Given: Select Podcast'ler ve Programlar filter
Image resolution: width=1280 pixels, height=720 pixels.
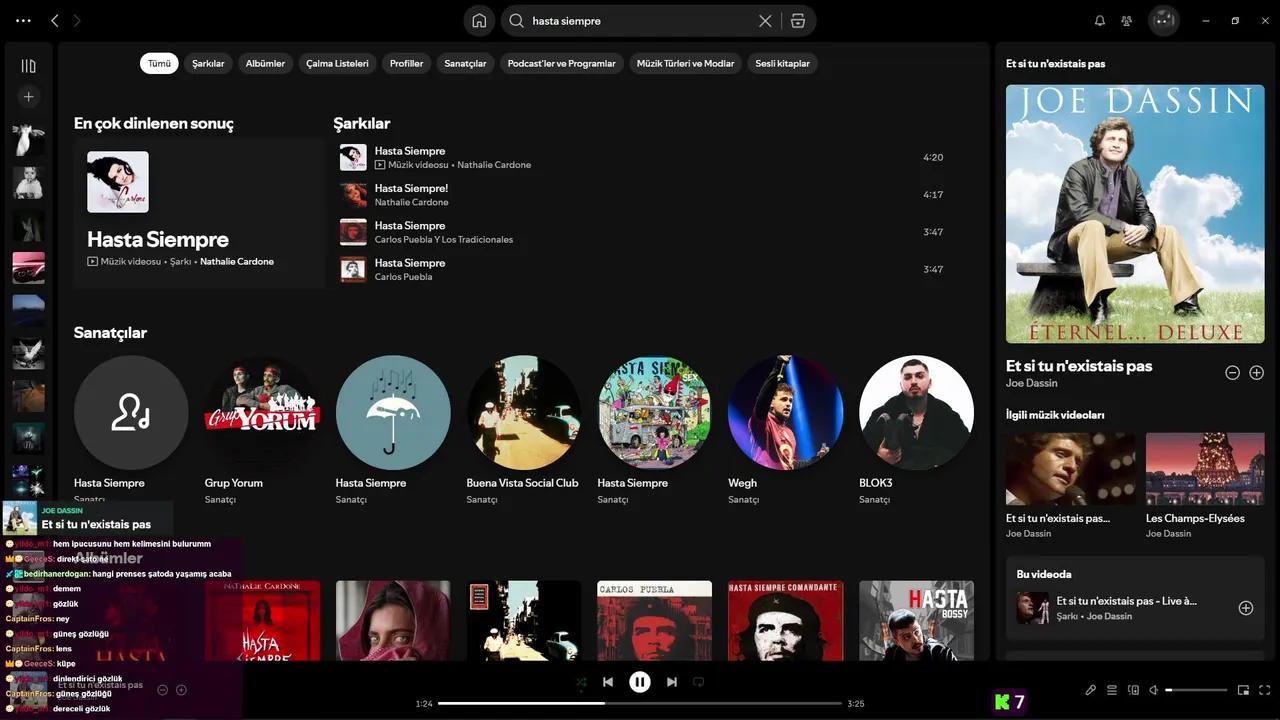Looking at the screenshot, I should click(x=561, y=63).
